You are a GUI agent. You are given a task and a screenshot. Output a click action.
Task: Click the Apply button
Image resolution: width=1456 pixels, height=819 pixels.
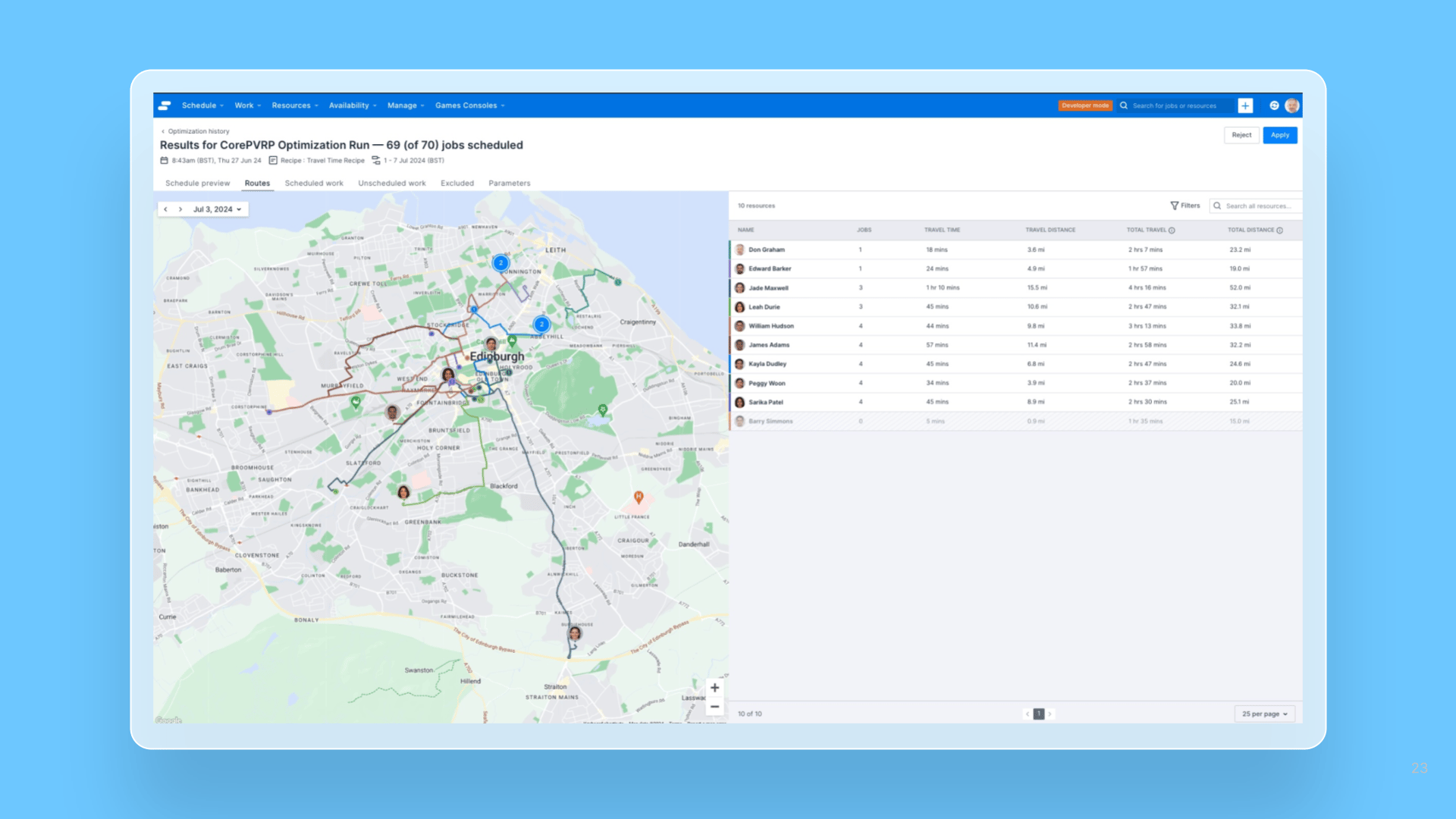click(x=1280, y=135)
